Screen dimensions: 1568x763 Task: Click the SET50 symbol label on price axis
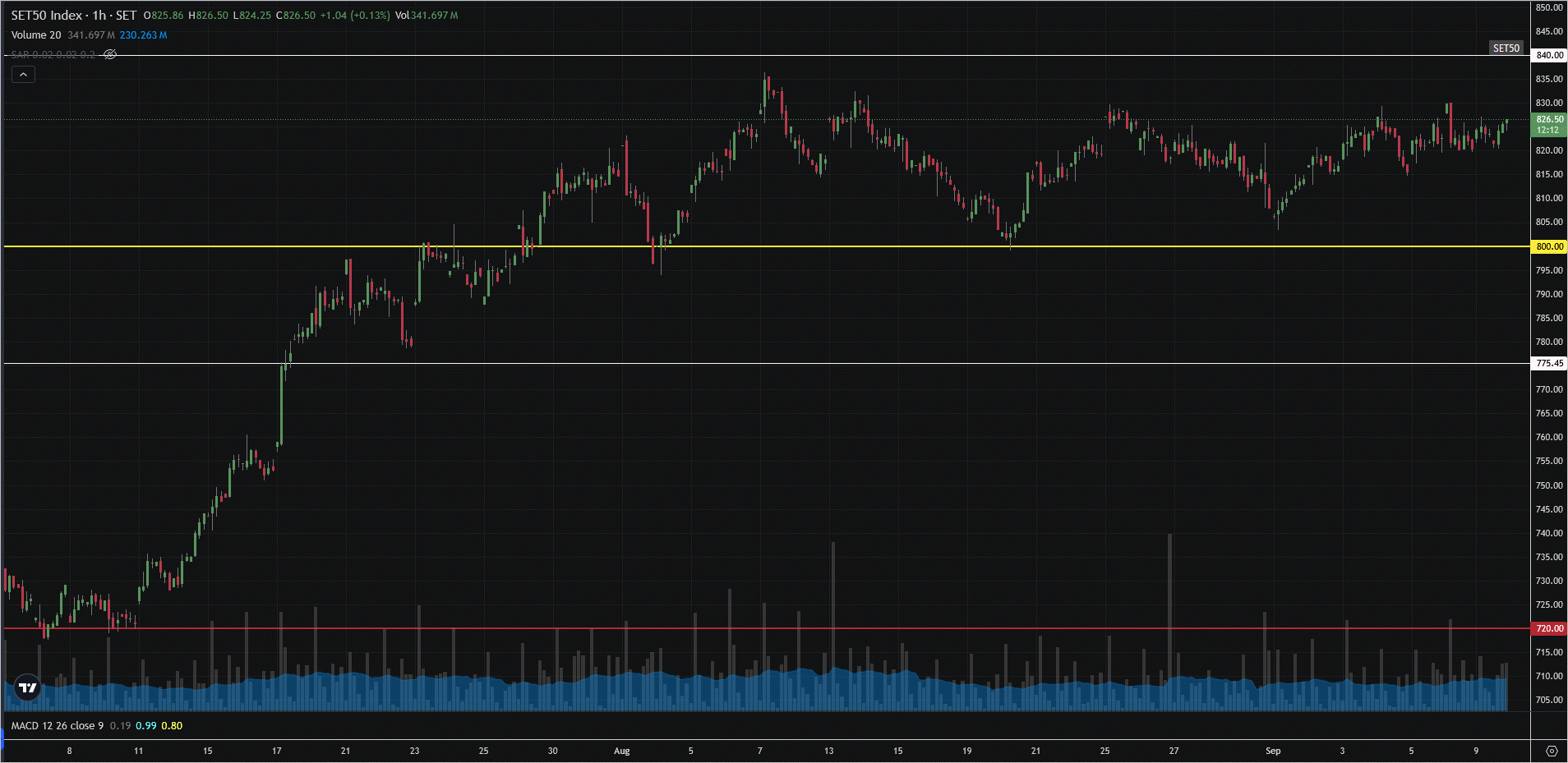[1506, 48]
